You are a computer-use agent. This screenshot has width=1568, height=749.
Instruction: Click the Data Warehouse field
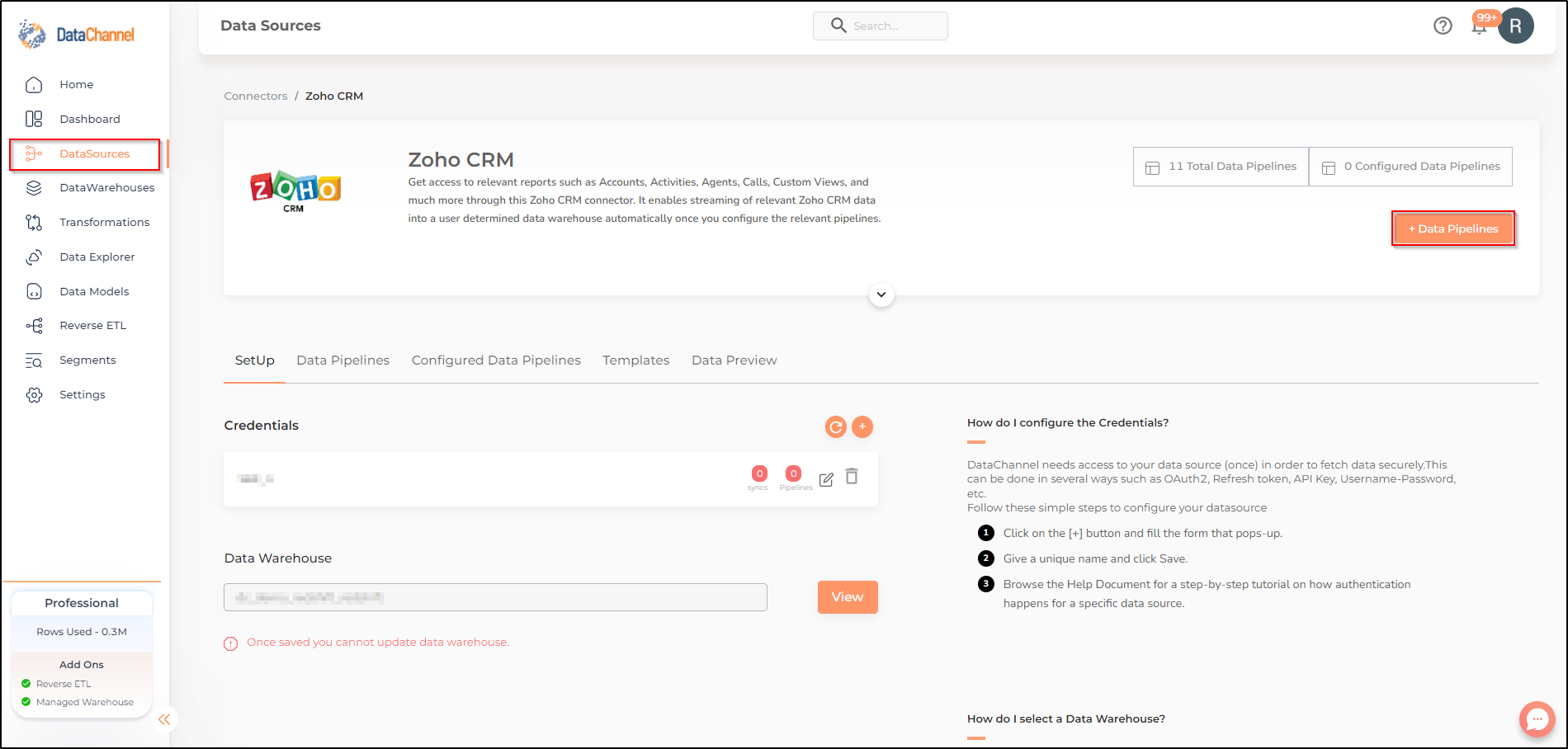click(495, 597)
